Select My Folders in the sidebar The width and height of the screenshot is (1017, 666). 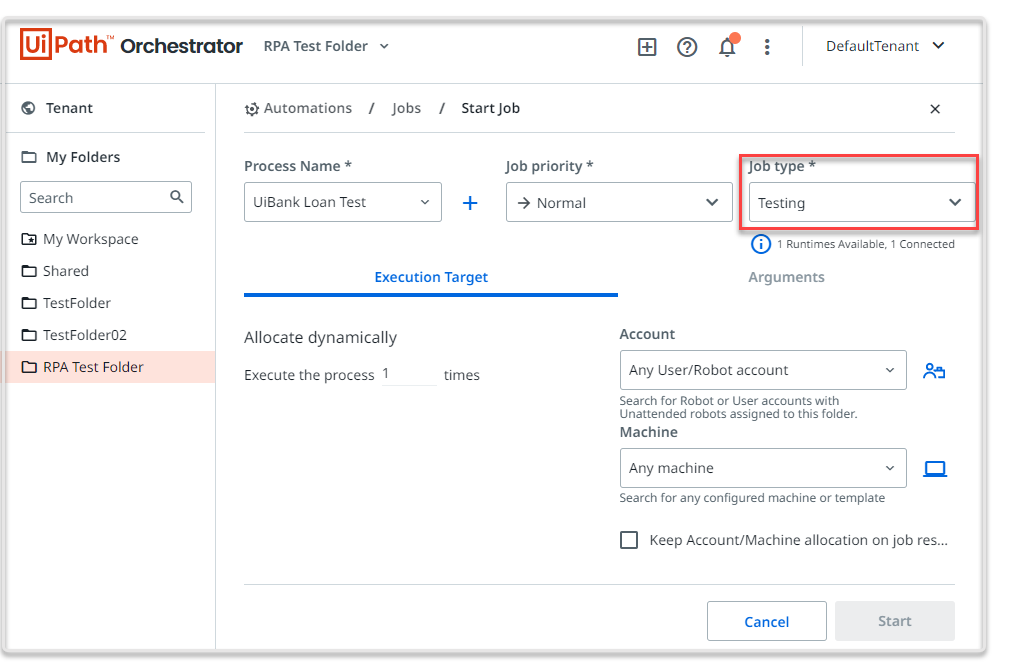point(83,157)
